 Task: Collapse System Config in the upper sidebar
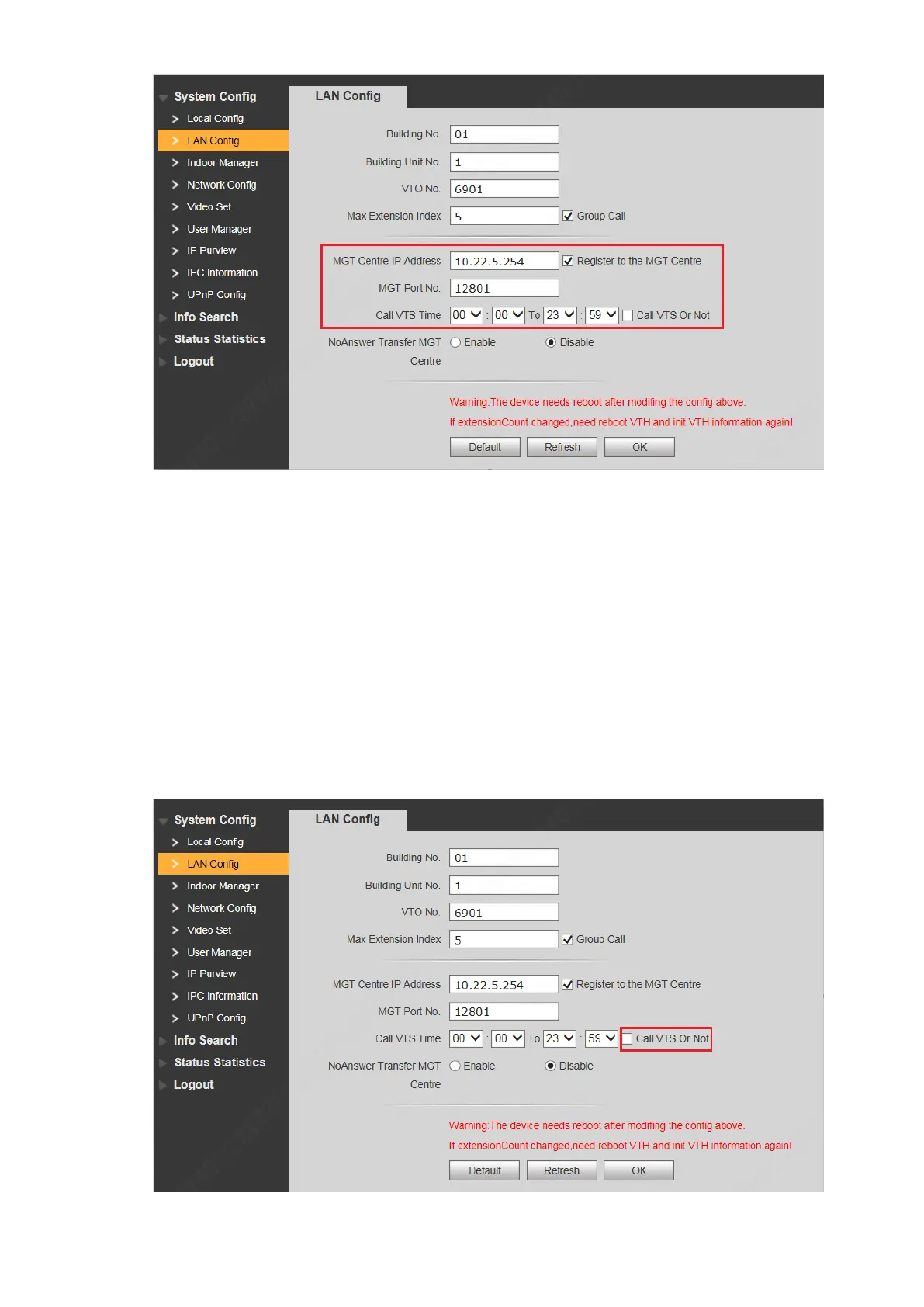pos(215,96)
